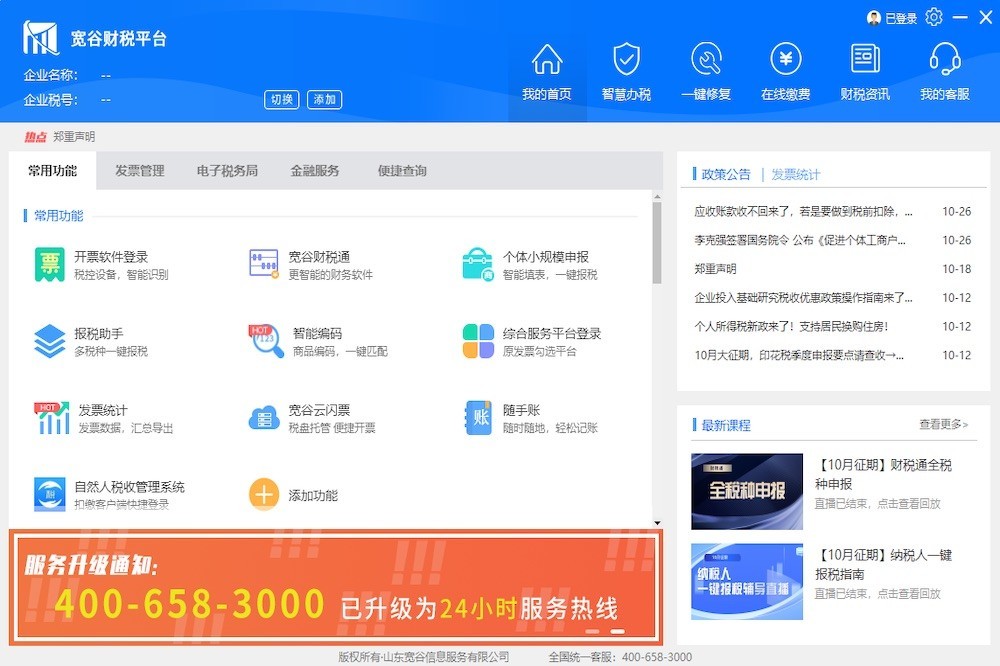Open settings gear in title bar
1000x666 pixels.
tap(934, 17)
